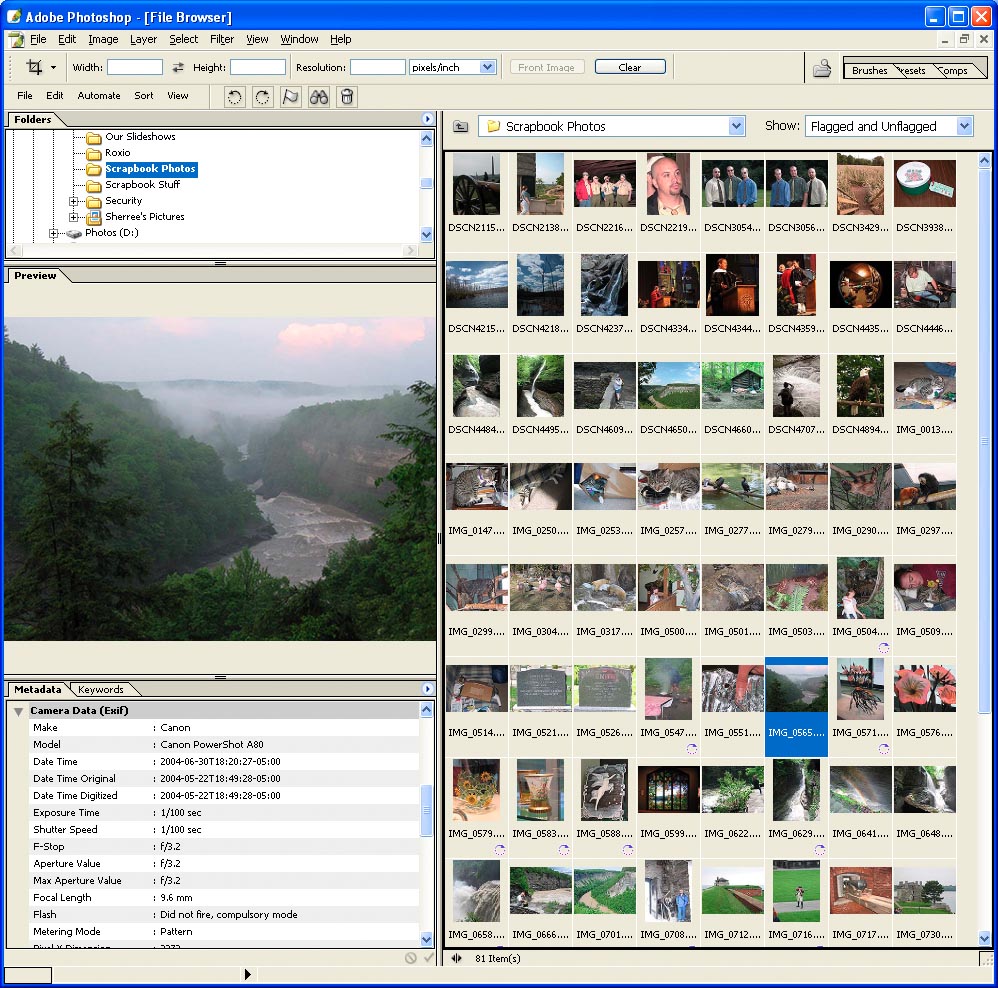Collapse the Camera Data (Exif) section
The height and width of the screenshot is (988, 998).
(x=18, y=711)
